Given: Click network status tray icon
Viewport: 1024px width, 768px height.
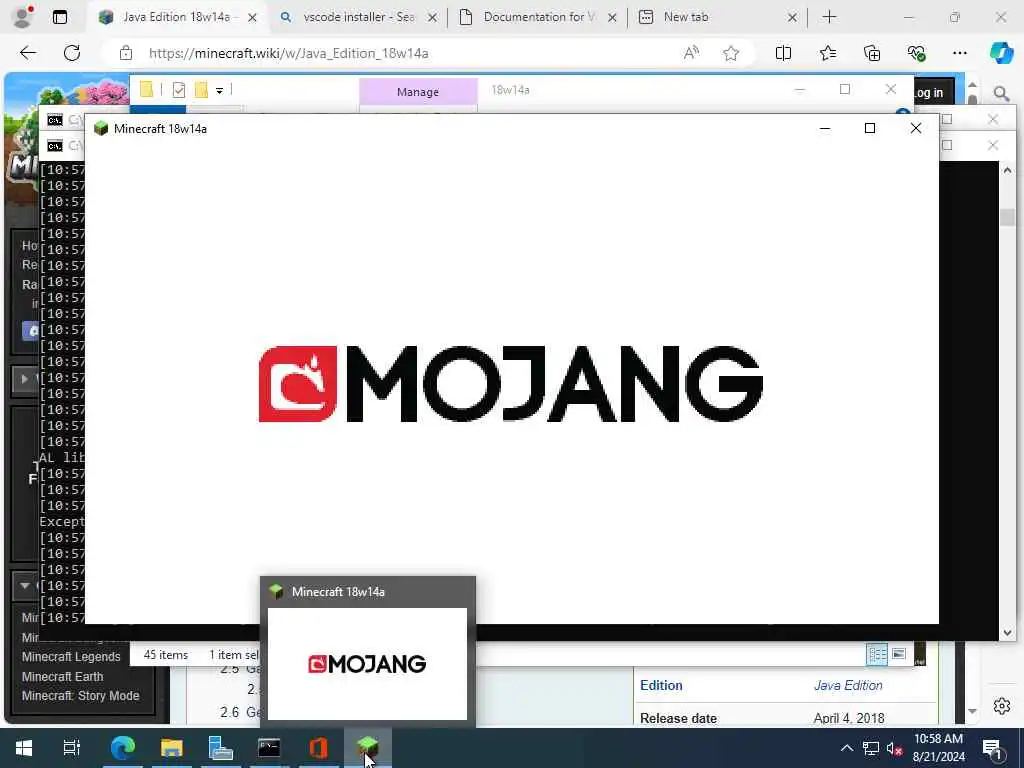Looking at the screenshot, I should 871,748.
